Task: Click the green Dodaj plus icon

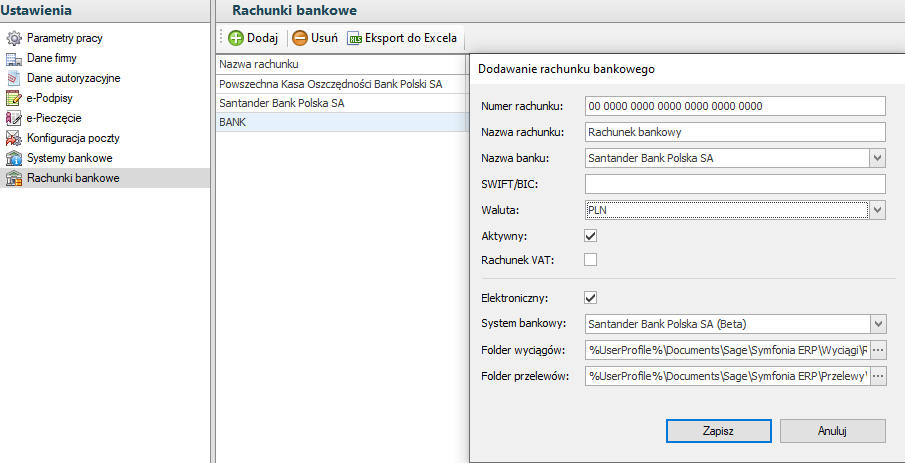Action: 236,38
